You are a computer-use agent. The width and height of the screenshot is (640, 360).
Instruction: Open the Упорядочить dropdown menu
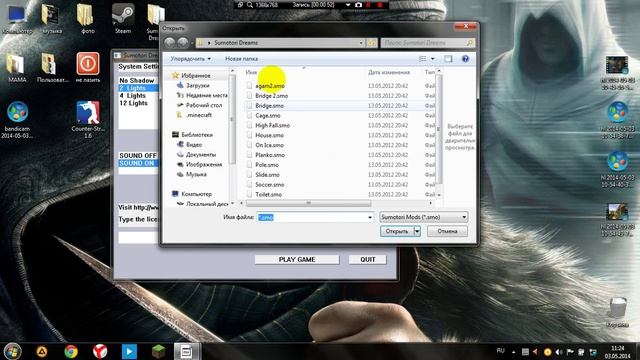click(x=191, y=59)
